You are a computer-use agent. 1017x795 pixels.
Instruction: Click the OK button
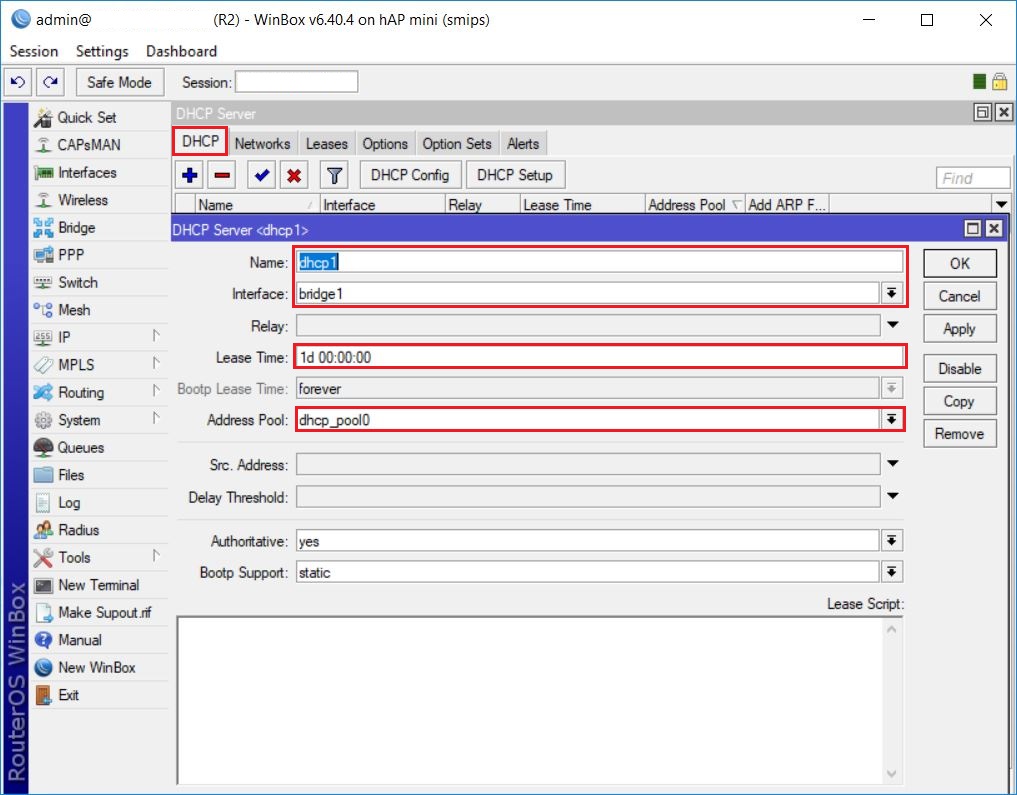click(x=960, y=263)
